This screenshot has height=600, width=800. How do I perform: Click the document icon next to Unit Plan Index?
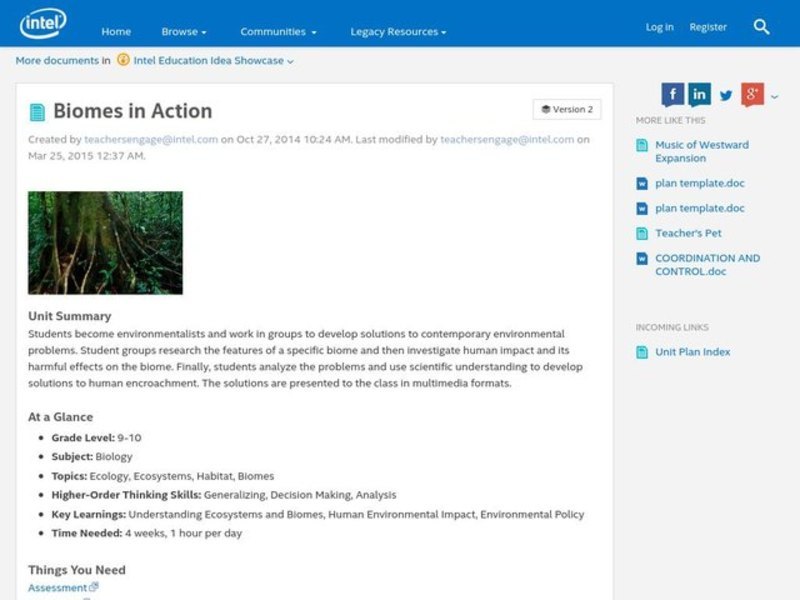click(641, 351)
